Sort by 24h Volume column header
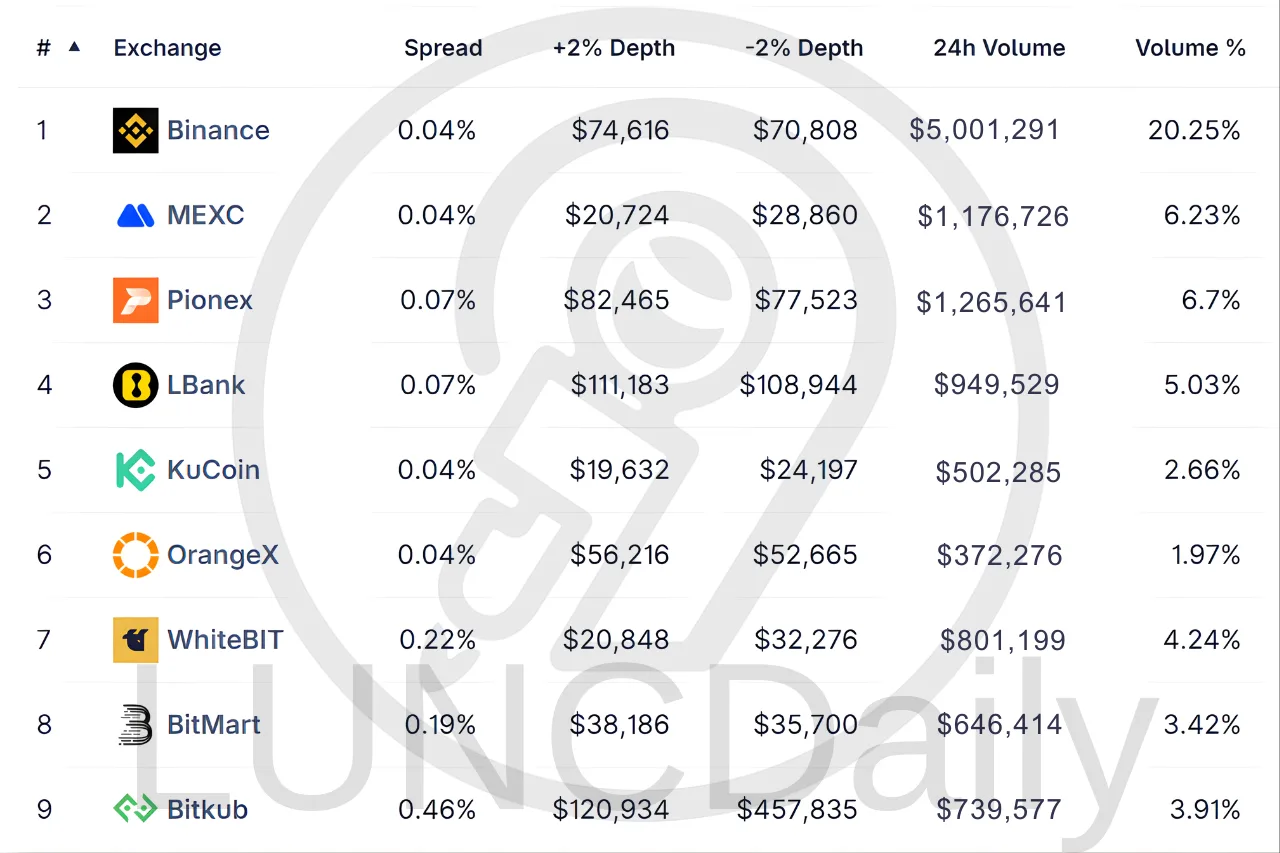Image resolution: width=1280 pixels, height=853 pixels. 999,48
